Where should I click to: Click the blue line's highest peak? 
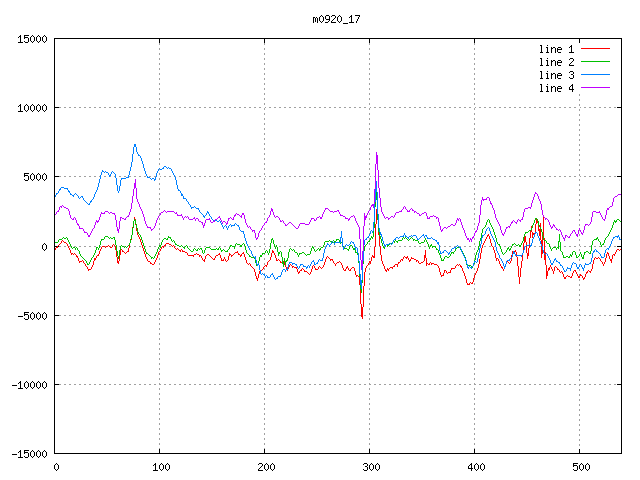pos(135,144)
